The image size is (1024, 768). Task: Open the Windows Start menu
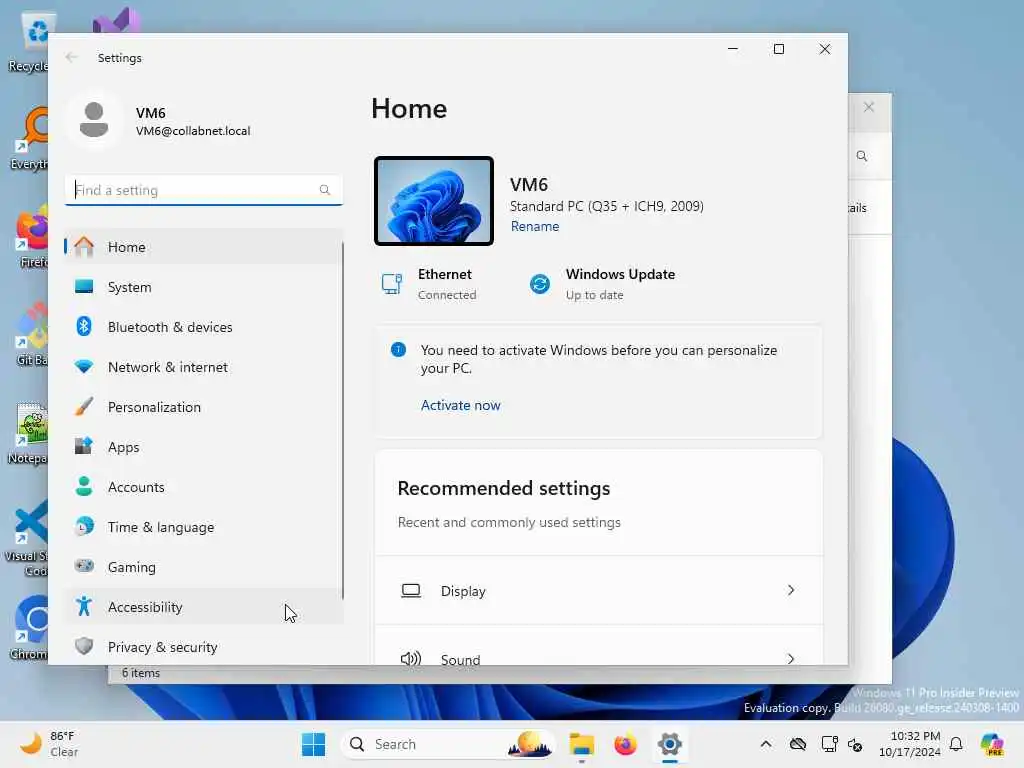coord(313,744)
